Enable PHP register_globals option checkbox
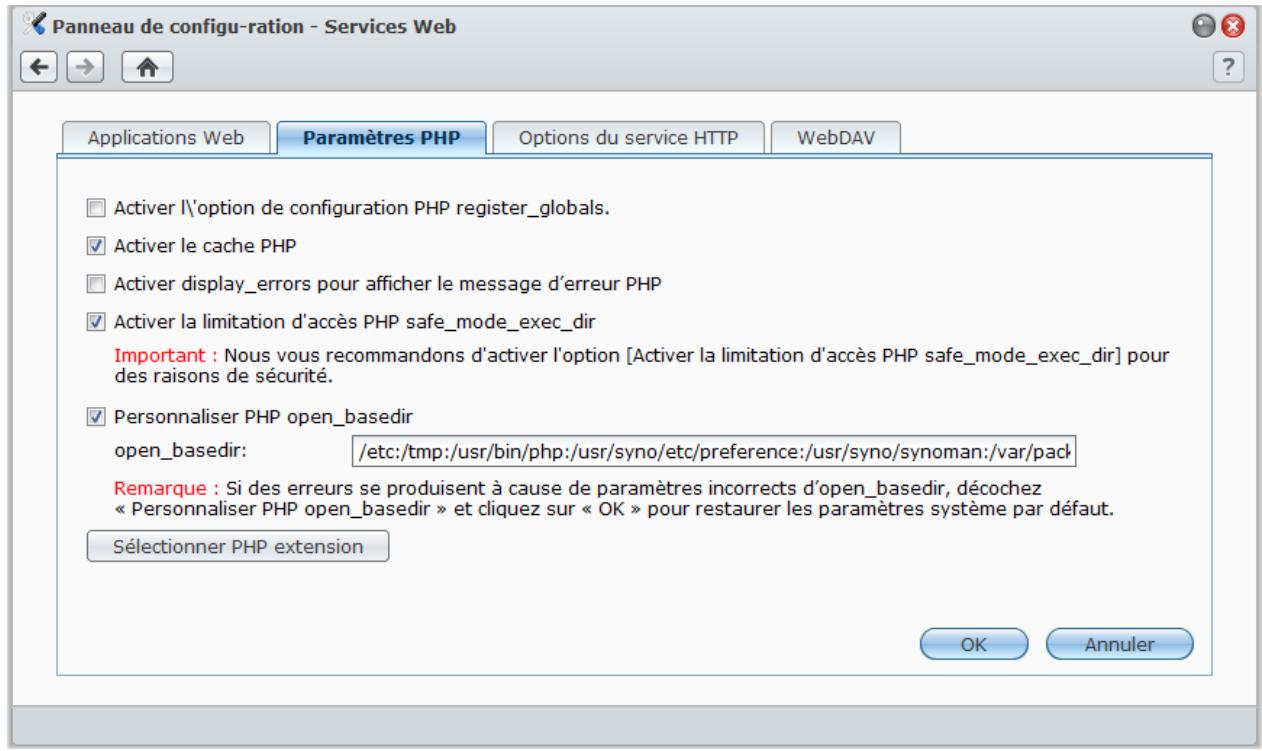This screenshot has height=751, width=1262. [x=96, y=209]
